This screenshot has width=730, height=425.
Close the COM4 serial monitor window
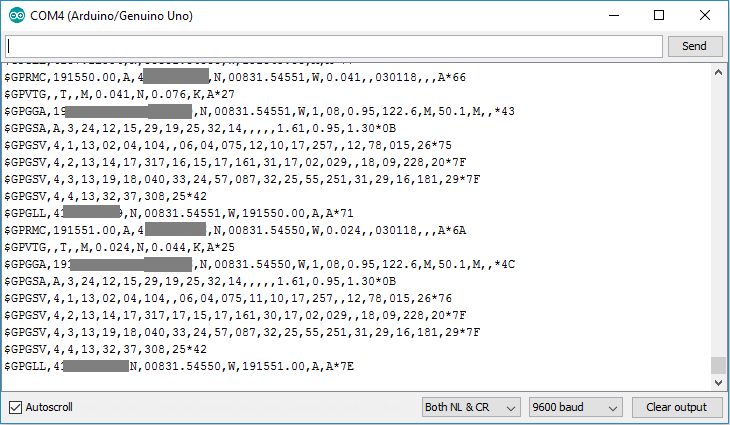click(x=704, y=16)
